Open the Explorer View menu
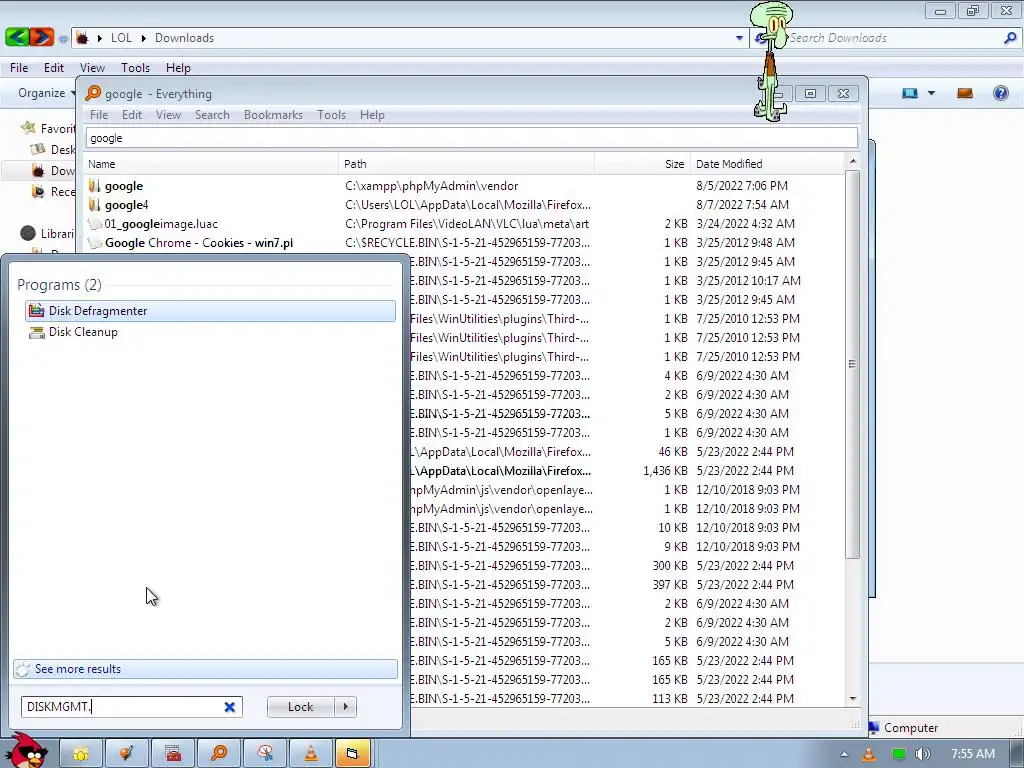The width and height of the screenshot is (1024, 768). click(92, 67)
